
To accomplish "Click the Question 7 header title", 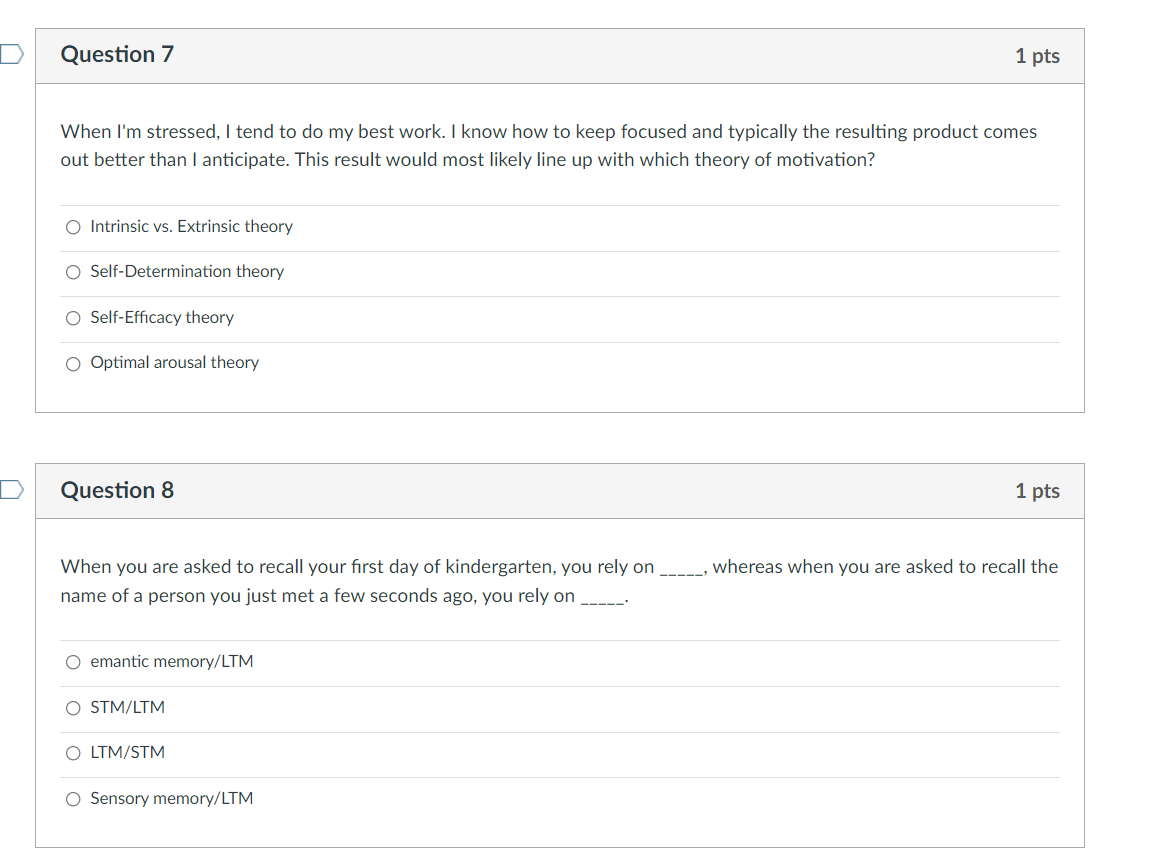I will pyautogui.click(x=117, y=54).
